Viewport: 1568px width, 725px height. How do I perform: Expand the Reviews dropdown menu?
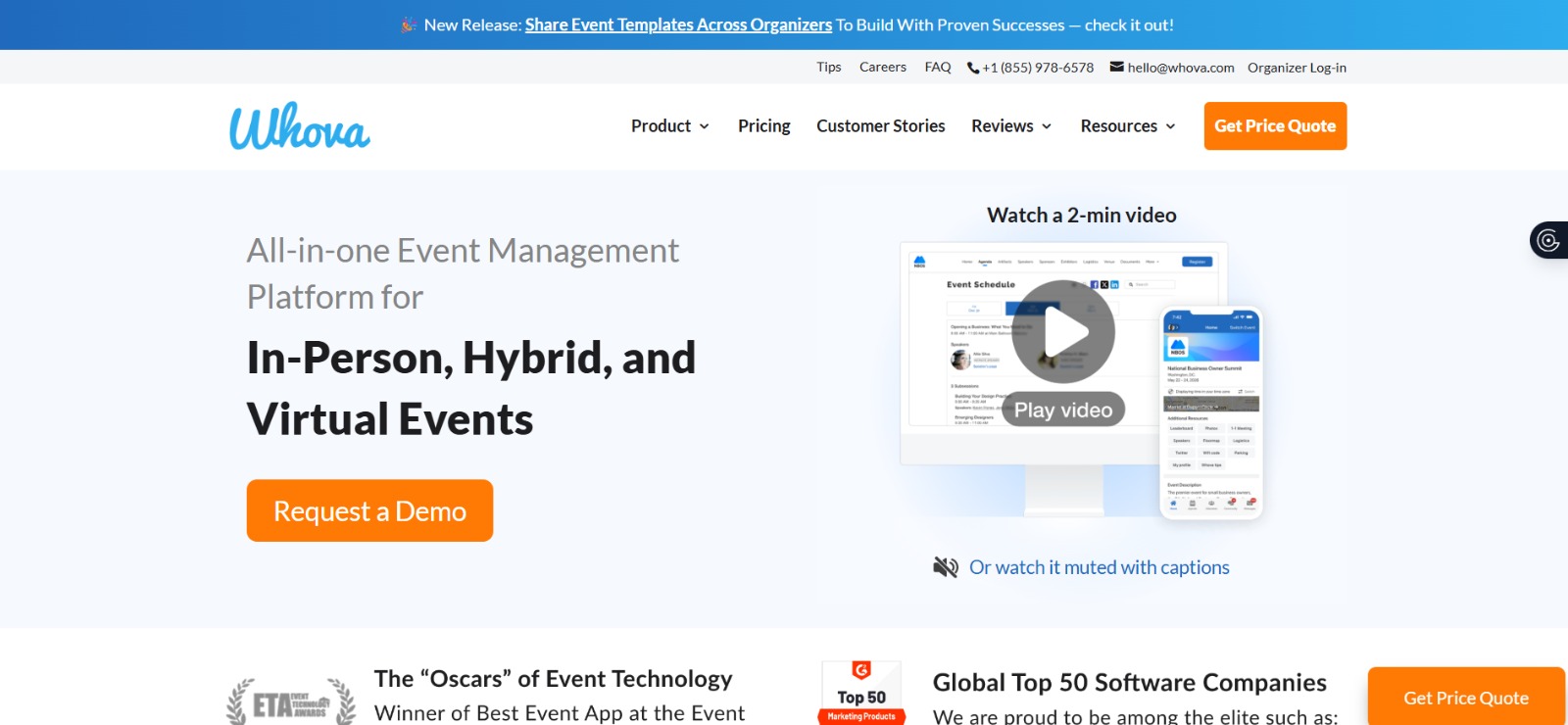pos(1011,126)
